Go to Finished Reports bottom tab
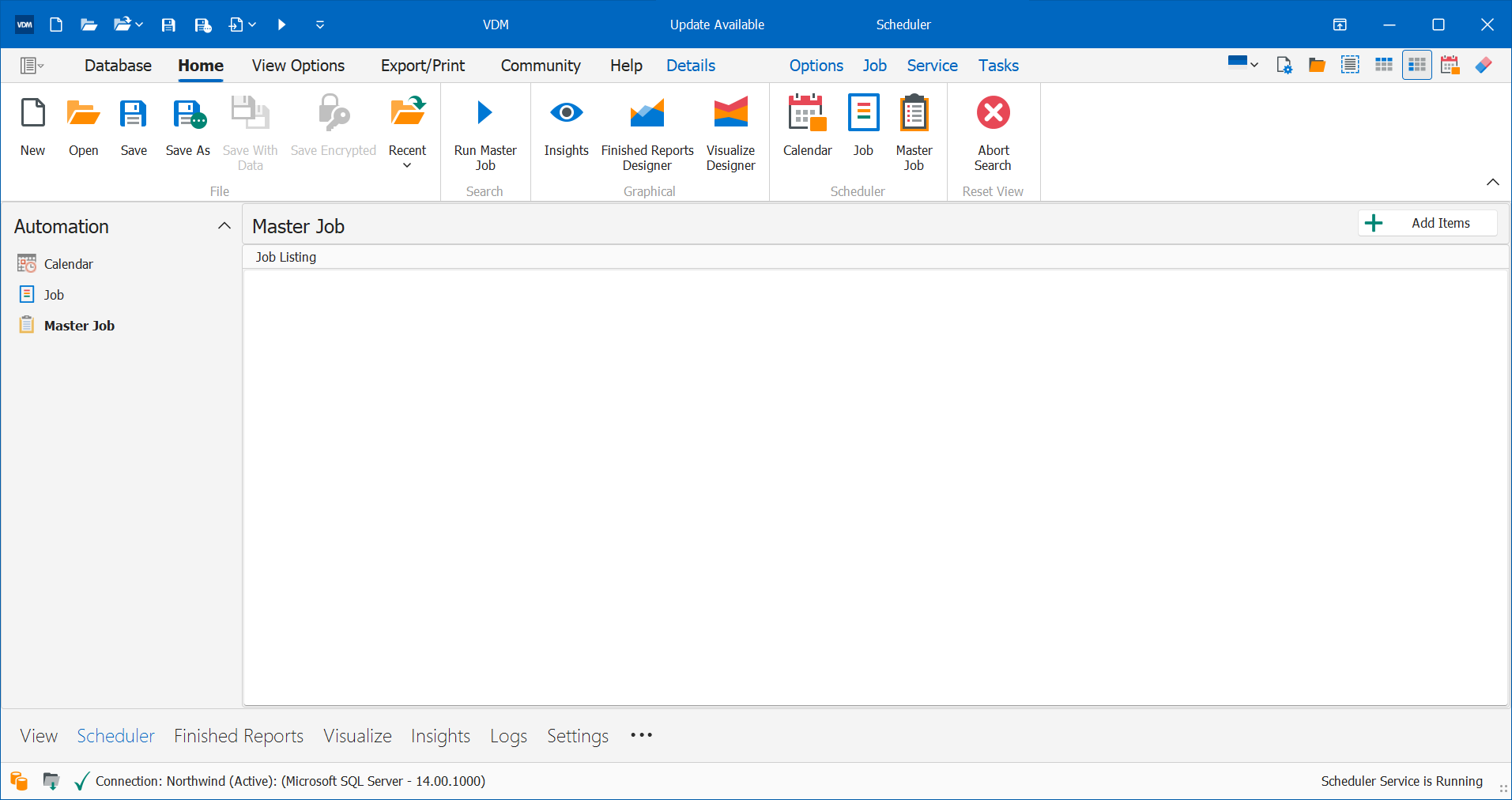 pyautogui.click(x=239, y=736)
